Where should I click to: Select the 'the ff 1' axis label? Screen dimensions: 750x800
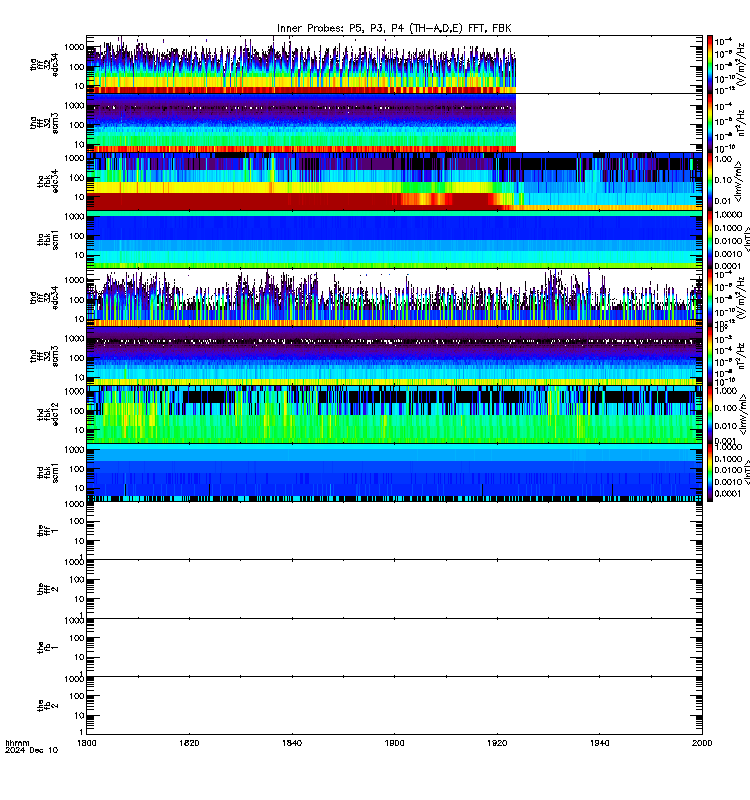(x=48, y=531)
